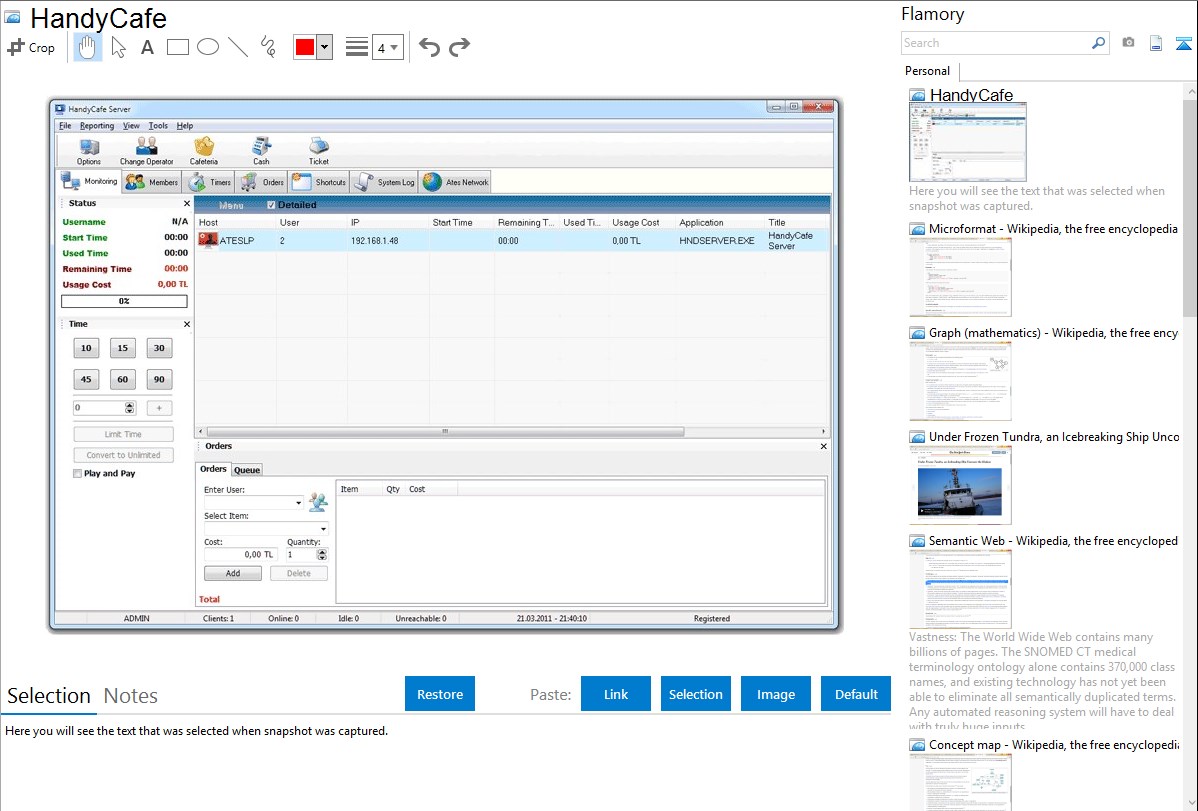Screen dimensions: 1198x811
Task: Undo the last annotation
Action: coord(429,47)
